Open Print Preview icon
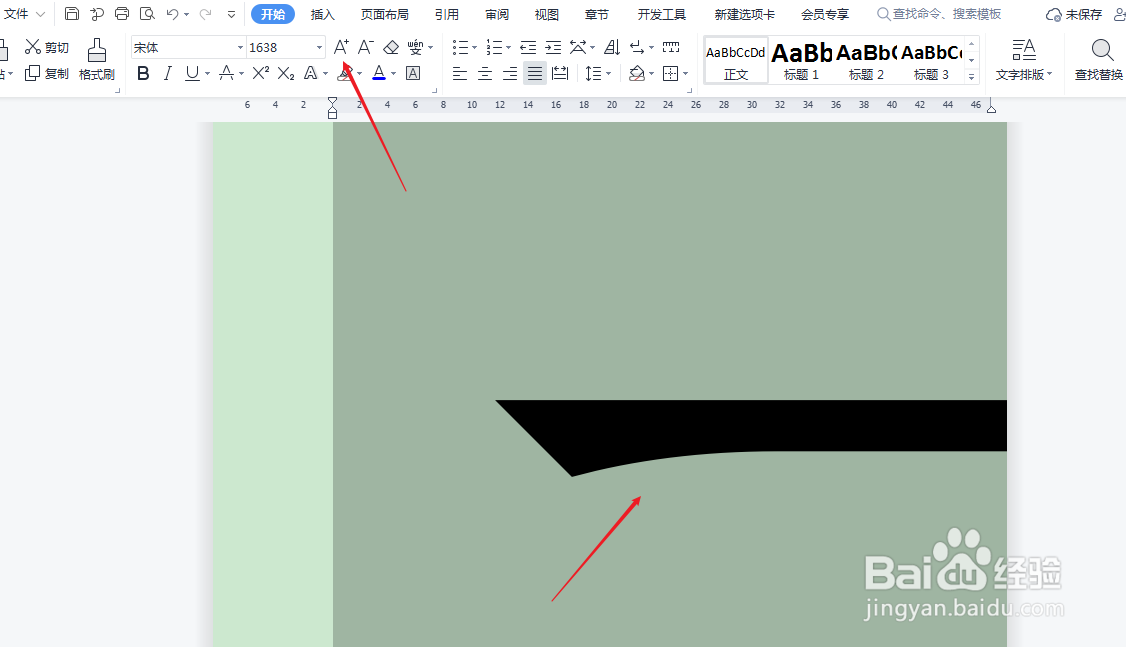Screen dimensions: 1126x647 tap(147, 14)
